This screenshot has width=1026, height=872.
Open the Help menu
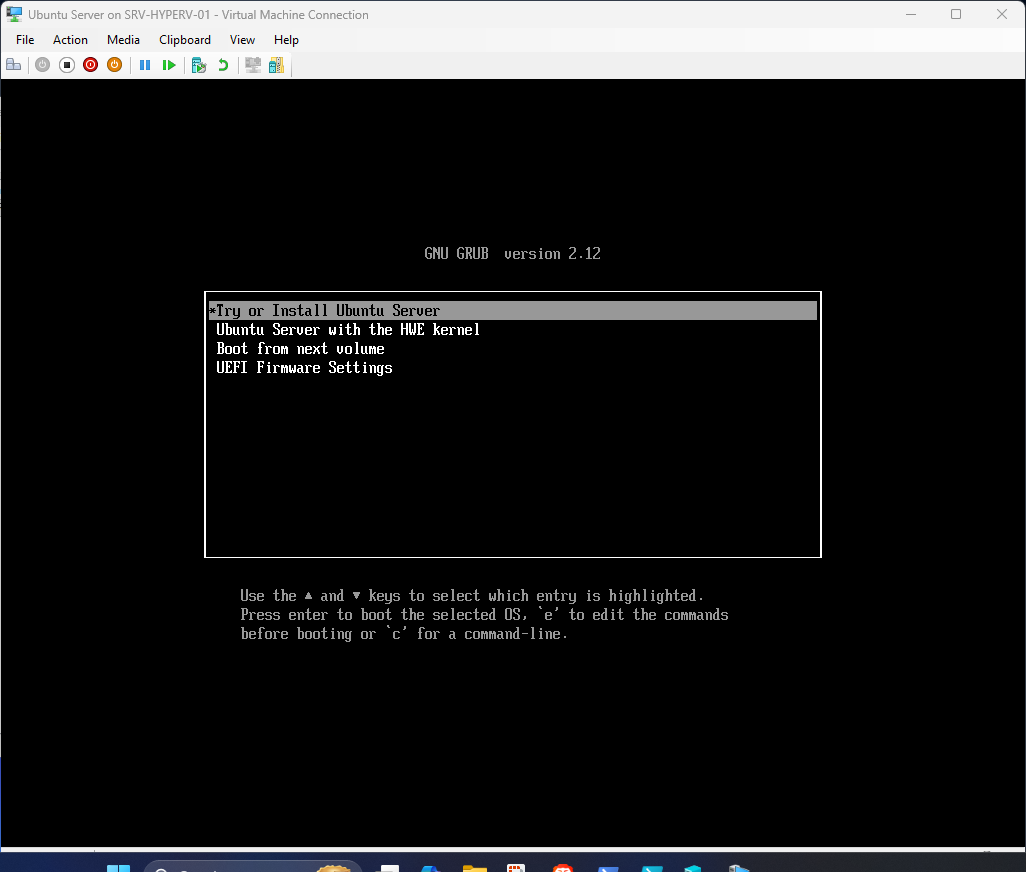pyautogui.click(x=286, y=40)
